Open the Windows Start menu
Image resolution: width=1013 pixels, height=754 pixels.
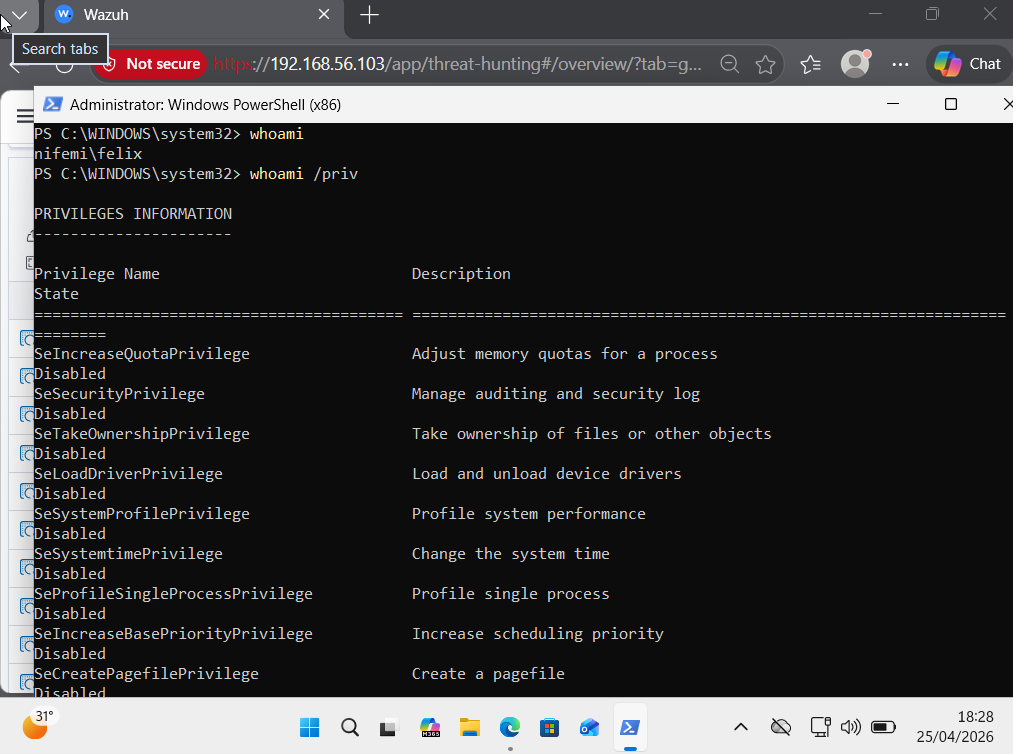(x=309, y=728)
